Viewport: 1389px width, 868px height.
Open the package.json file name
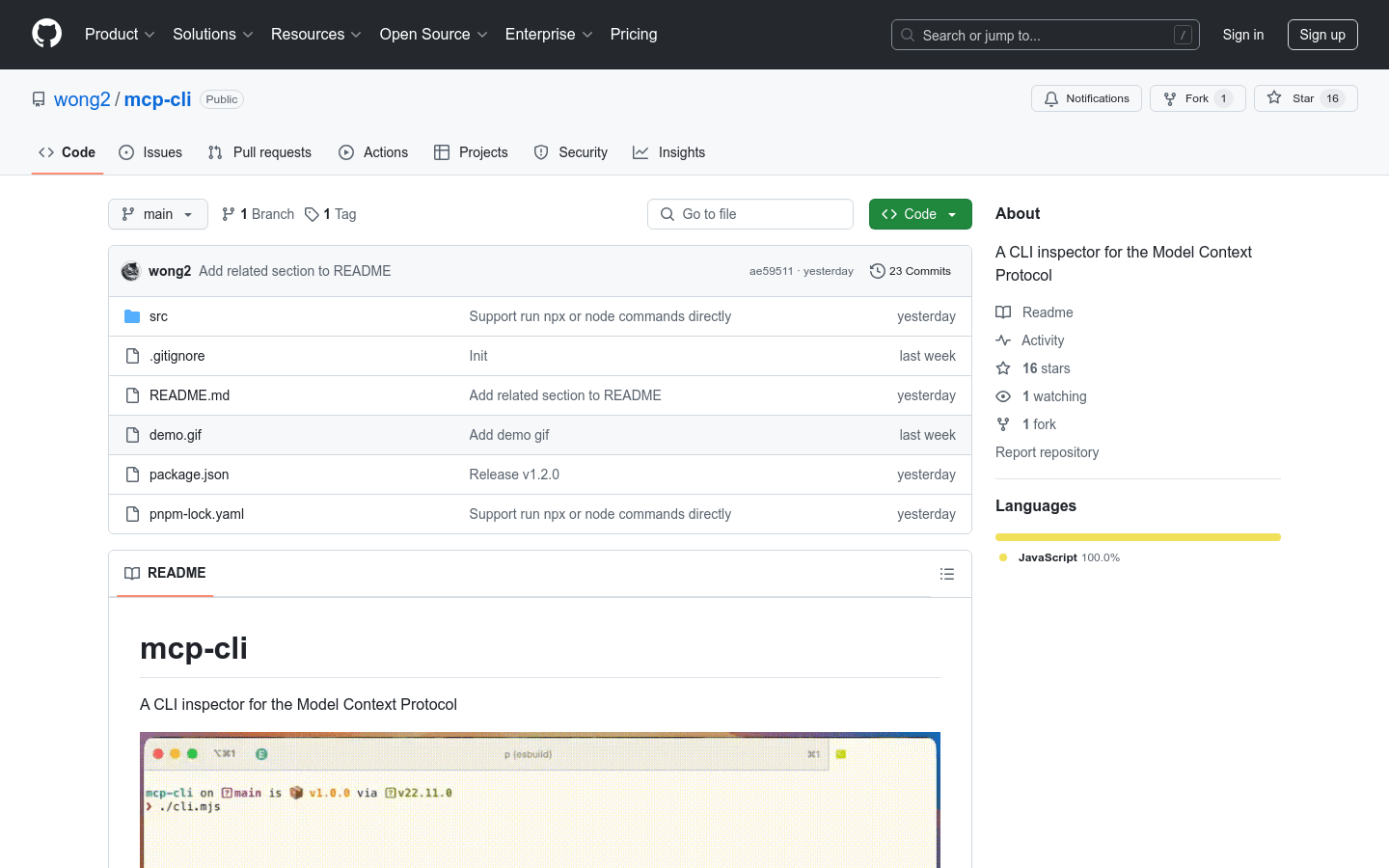tap(189, 475)
